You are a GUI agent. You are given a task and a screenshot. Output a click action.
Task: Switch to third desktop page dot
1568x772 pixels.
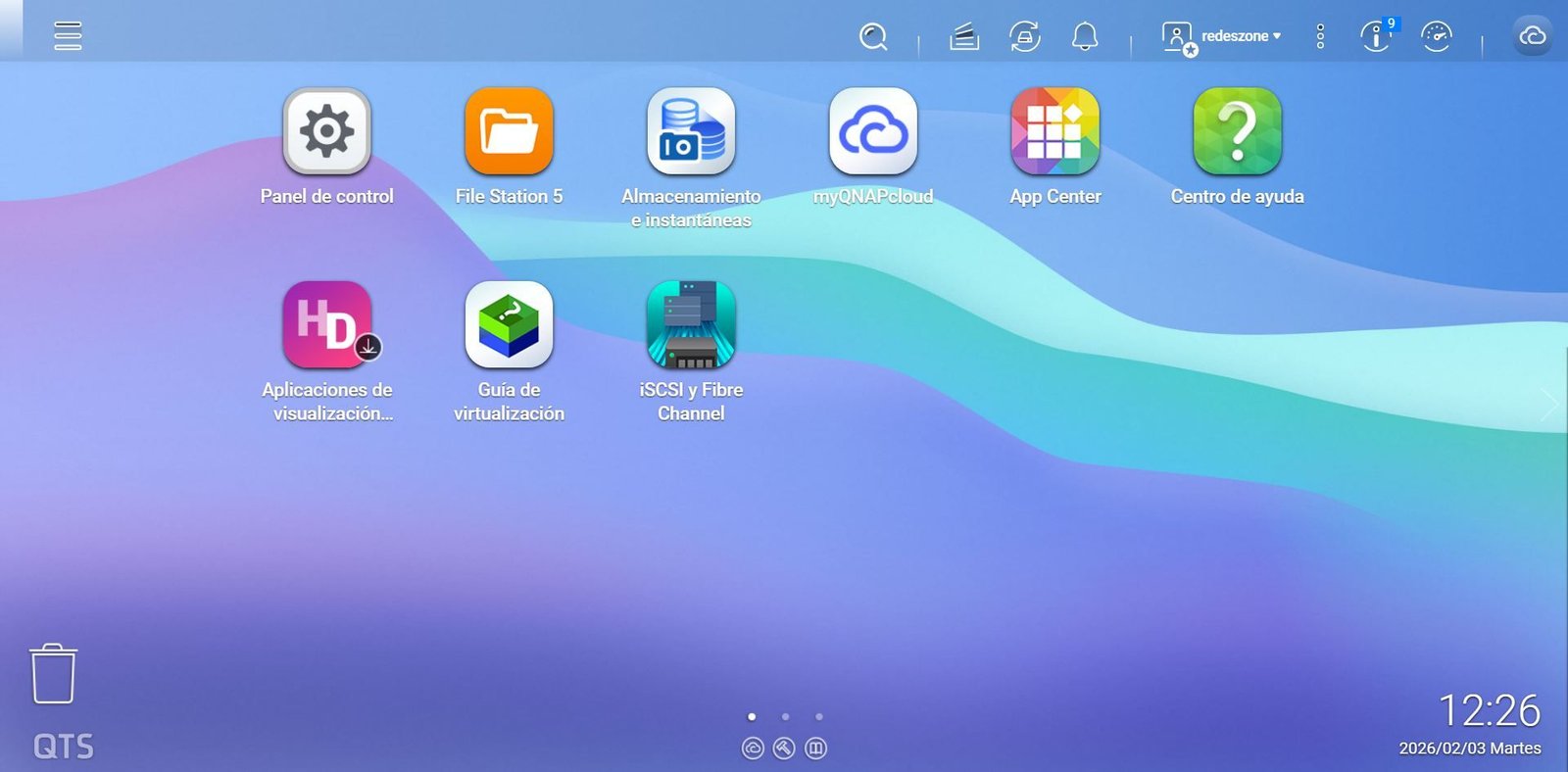[819, 716]
